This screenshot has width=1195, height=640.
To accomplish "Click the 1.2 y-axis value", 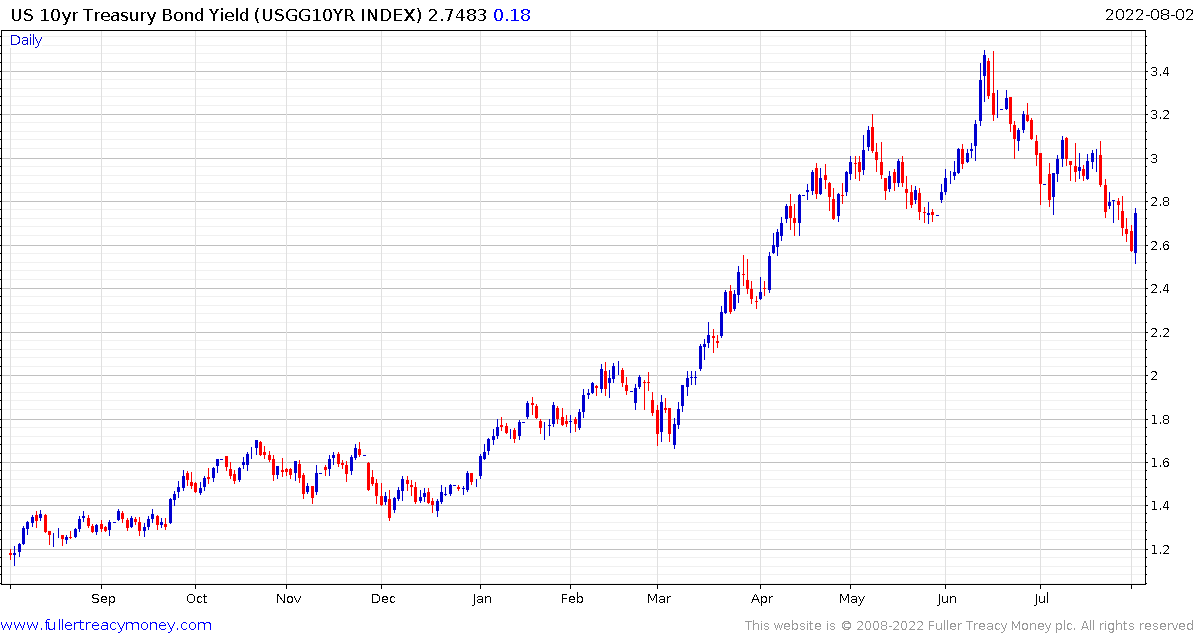I will (1160, 549).
